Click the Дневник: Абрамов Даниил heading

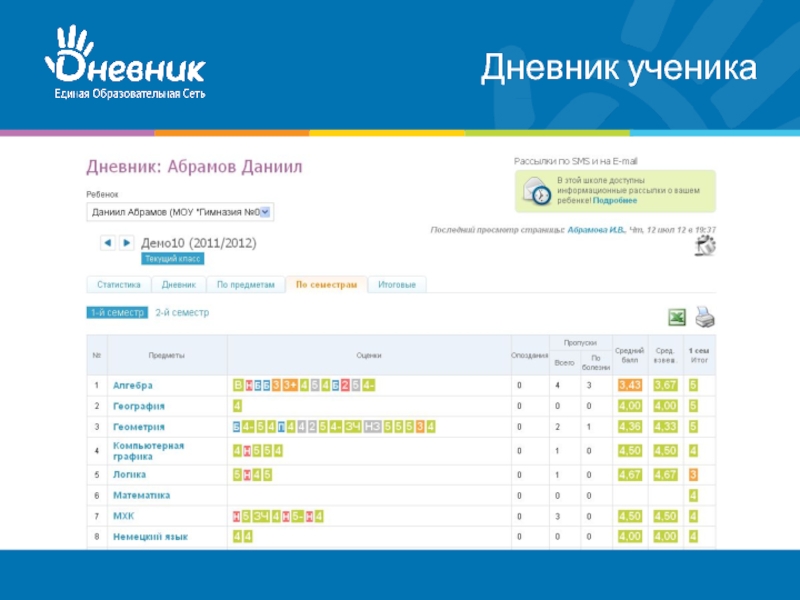(x=194, y=167)
